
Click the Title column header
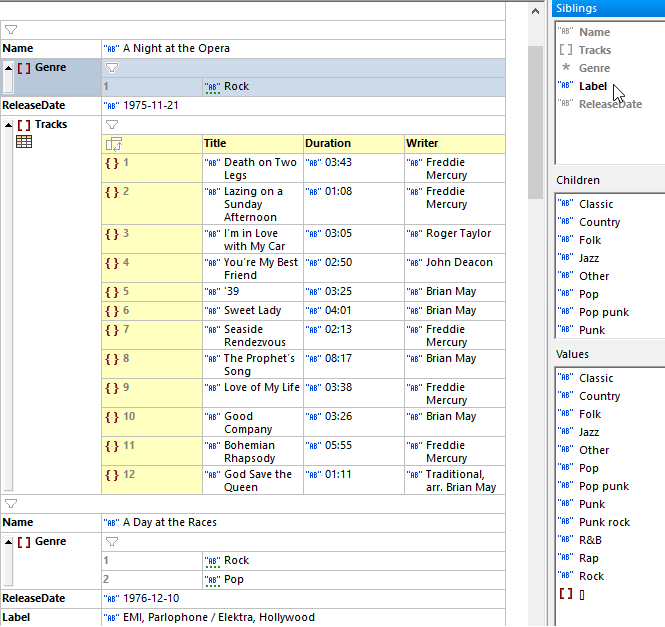pos(215,144)
